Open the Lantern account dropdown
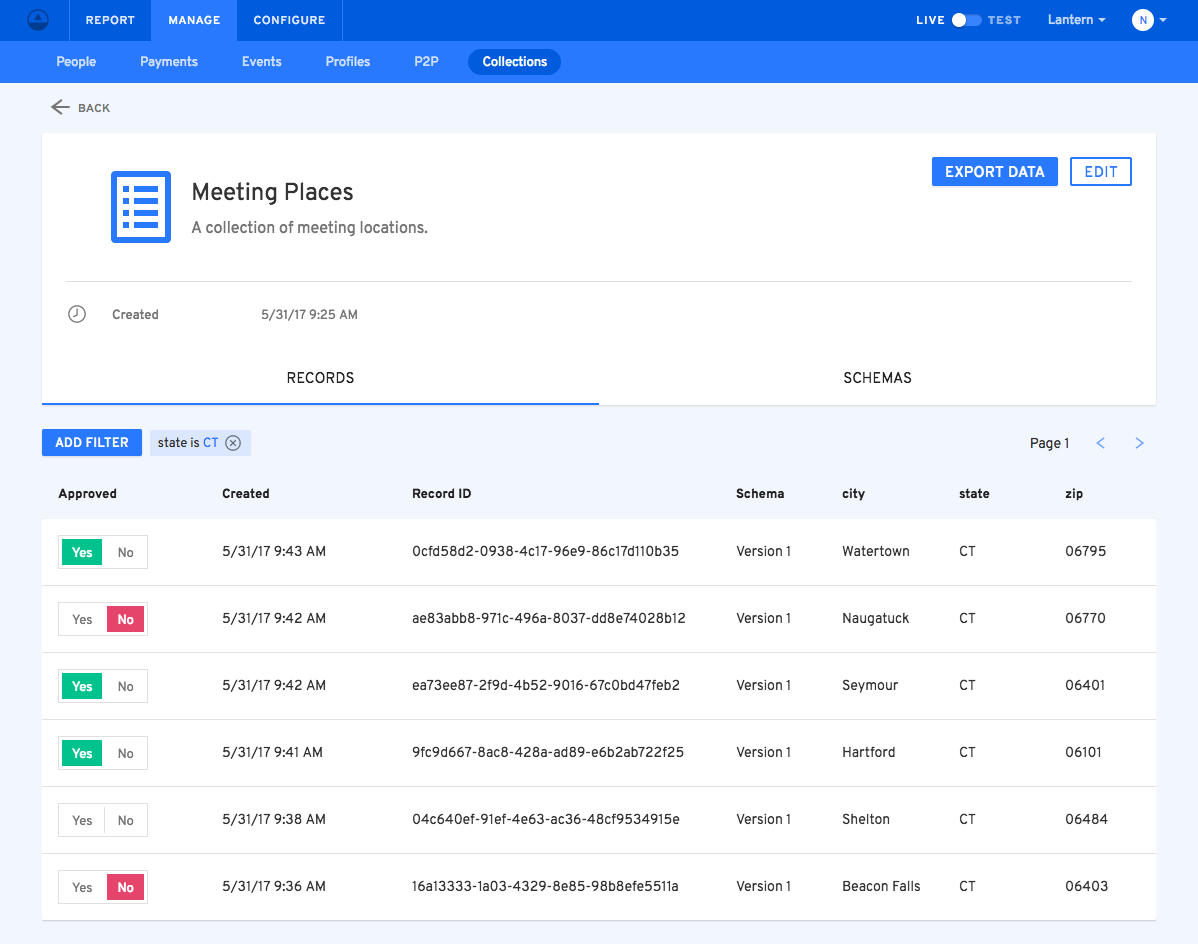Viewport: 1198px width, 944px height. 1076,20
